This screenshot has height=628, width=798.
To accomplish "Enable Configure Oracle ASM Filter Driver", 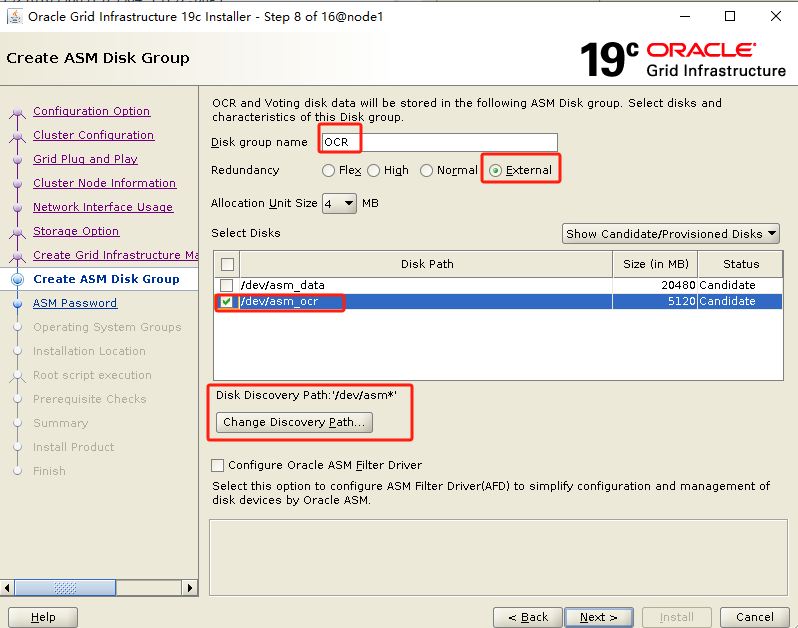I will pos(217,465).
